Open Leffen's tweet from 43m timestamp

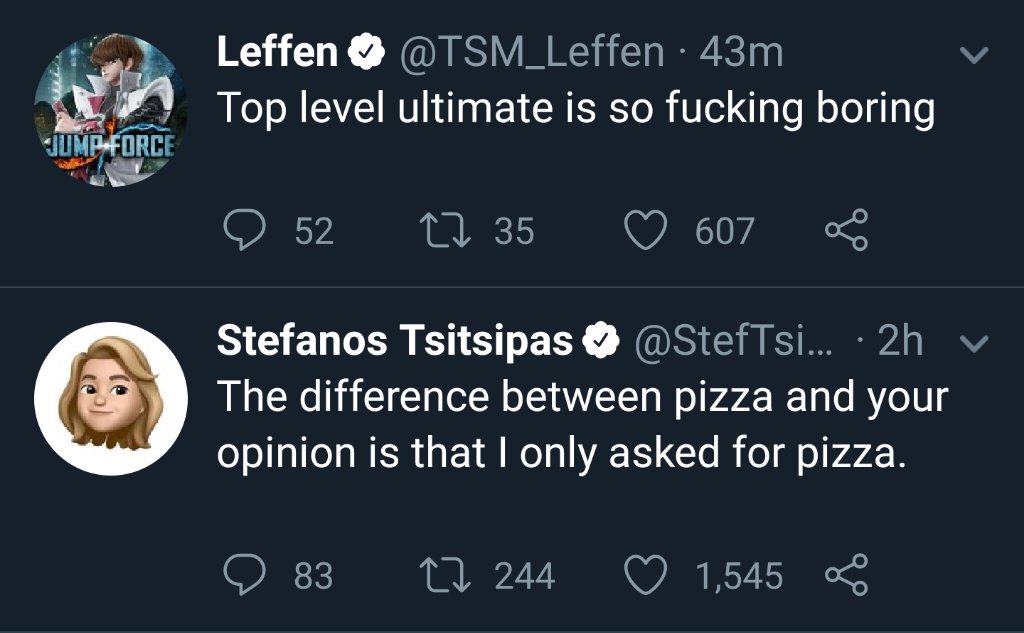(x=741, y=53)
